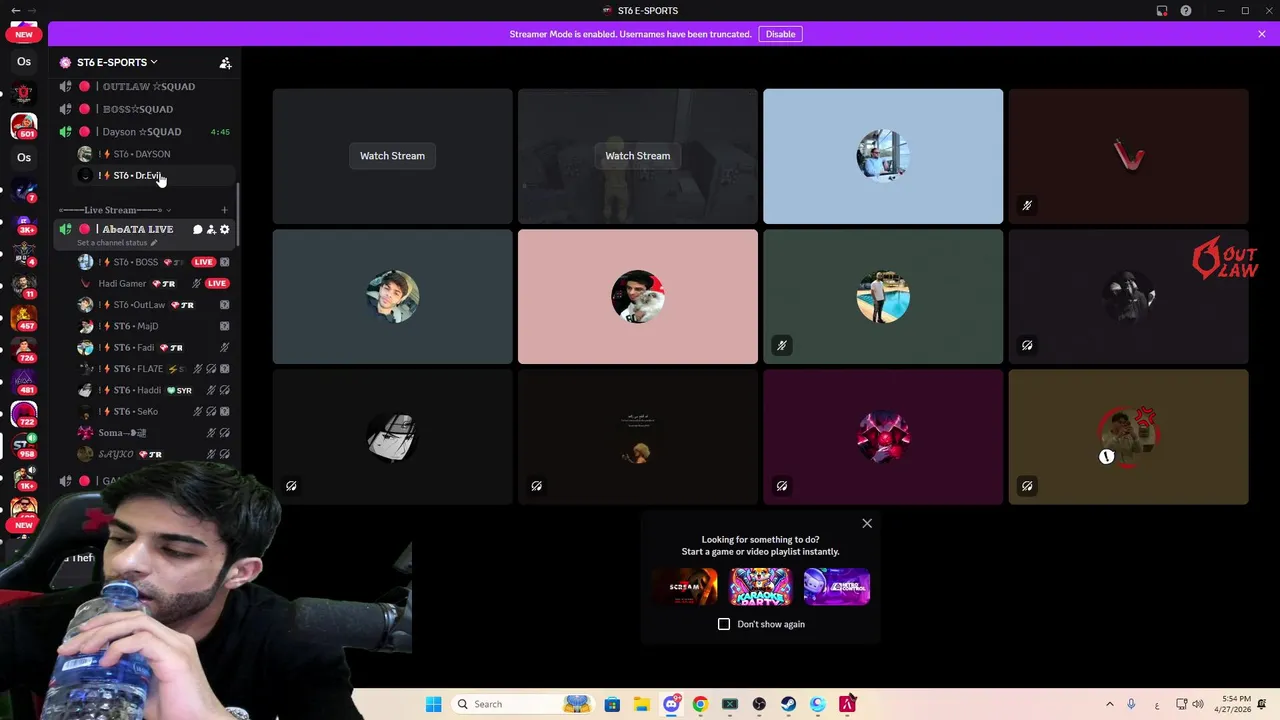The image size is (1280, 720).
Task: Check the Don't show again checkbox
Action: click(x=724, y=624)
